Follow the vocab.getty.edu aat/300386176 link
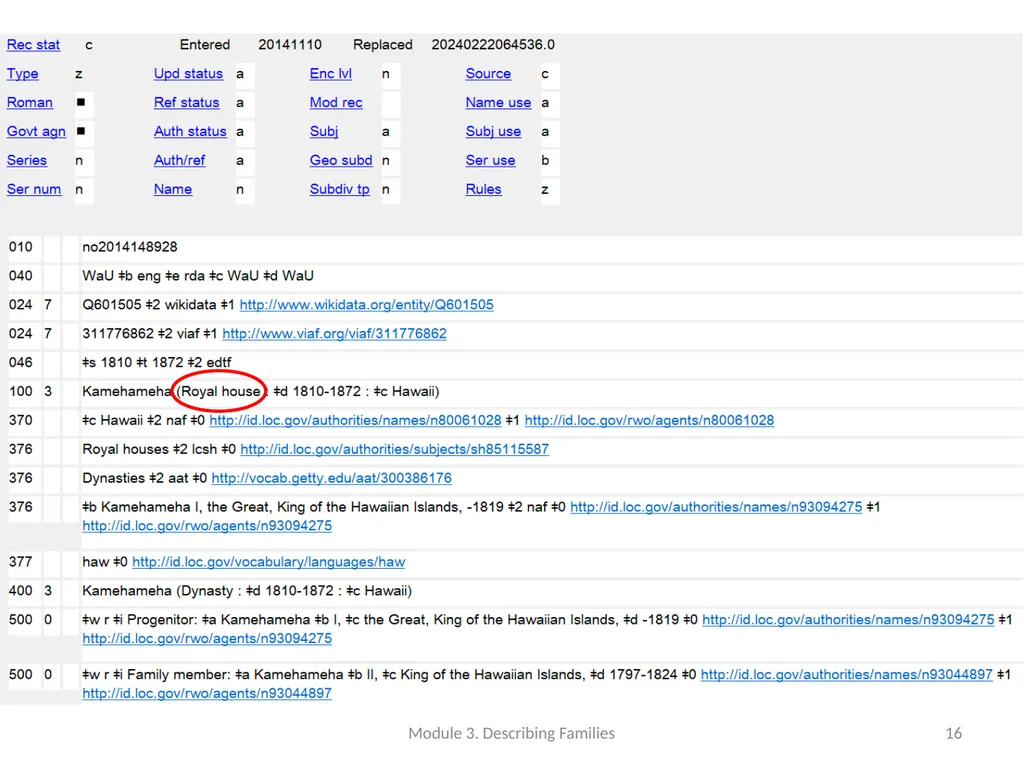This screenshot has height=768, width=1024. pyautogui.click(x=331, y=477)
